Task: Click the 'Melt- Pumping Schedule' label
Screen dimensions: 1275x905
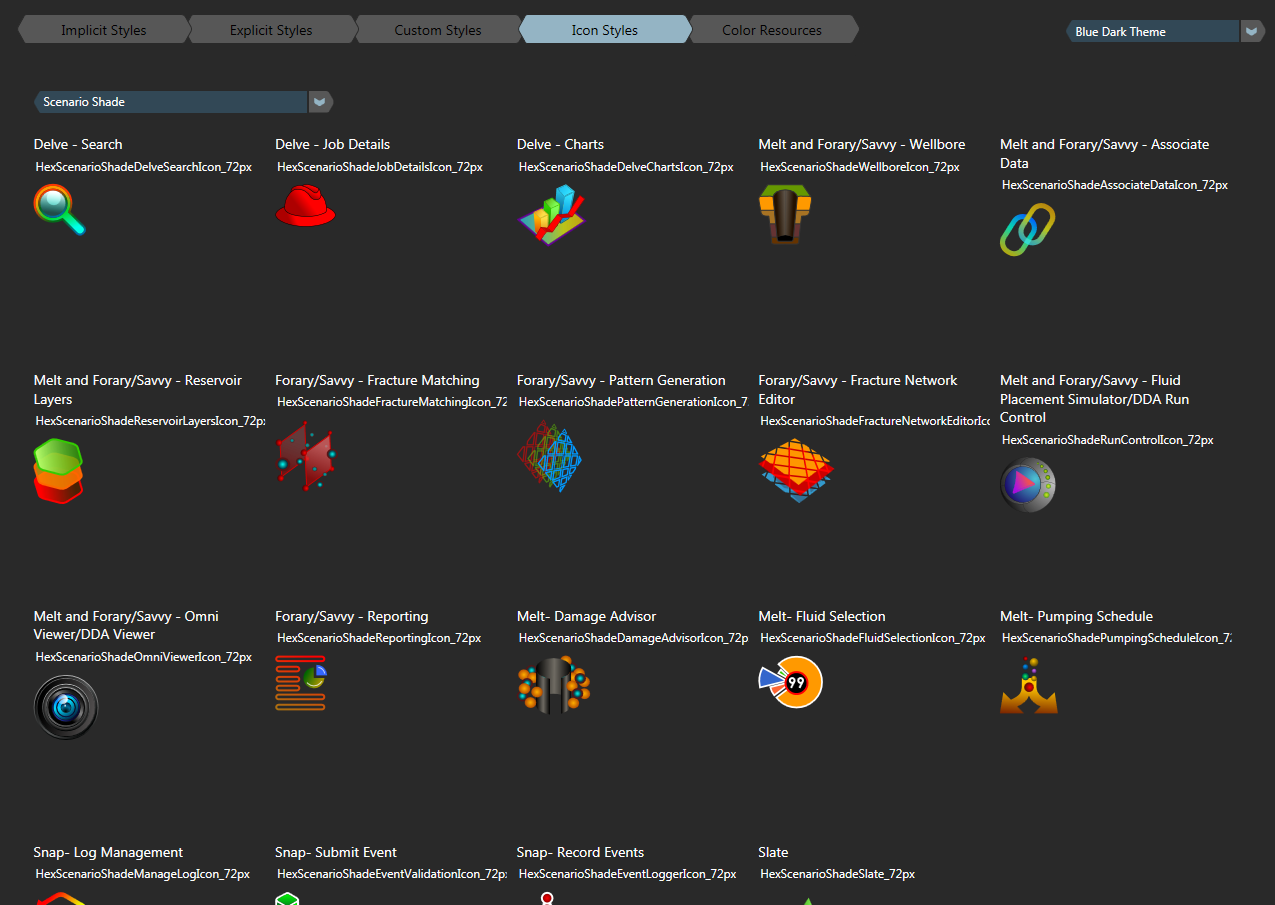Action: coord(1076,616)
